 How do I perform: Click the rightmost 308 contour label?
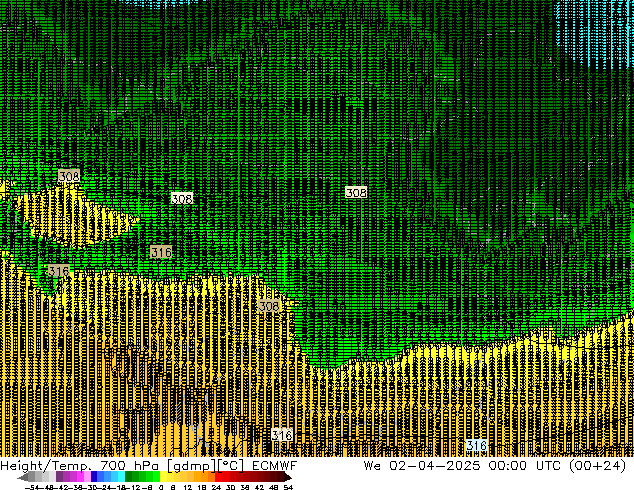click(356, 192)
